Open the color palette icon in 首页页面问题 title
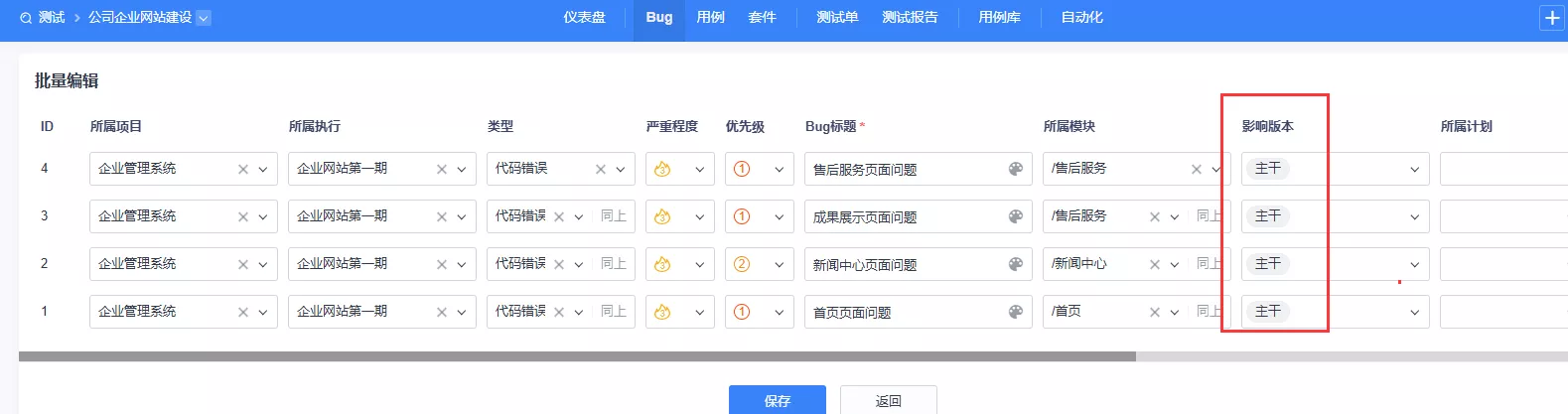1568x414 pixels. (x=1015, y=312)
